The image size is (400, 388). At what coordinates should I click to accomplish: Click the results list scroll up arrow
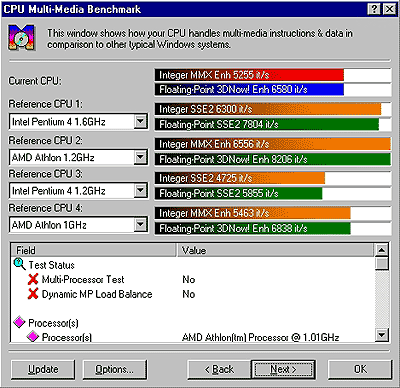pyautogui.click(x=382, y=250)
